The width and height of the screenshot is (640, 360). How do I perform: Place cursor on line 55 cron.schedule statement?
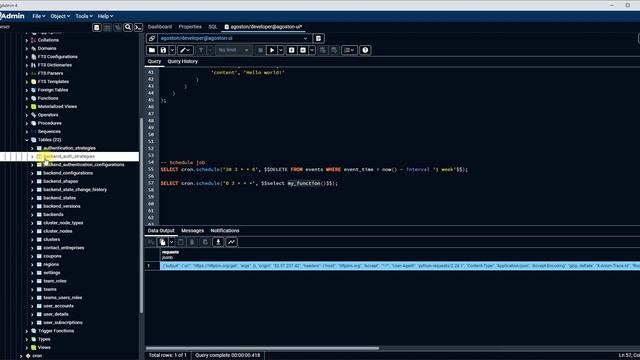tap(313, 169)
